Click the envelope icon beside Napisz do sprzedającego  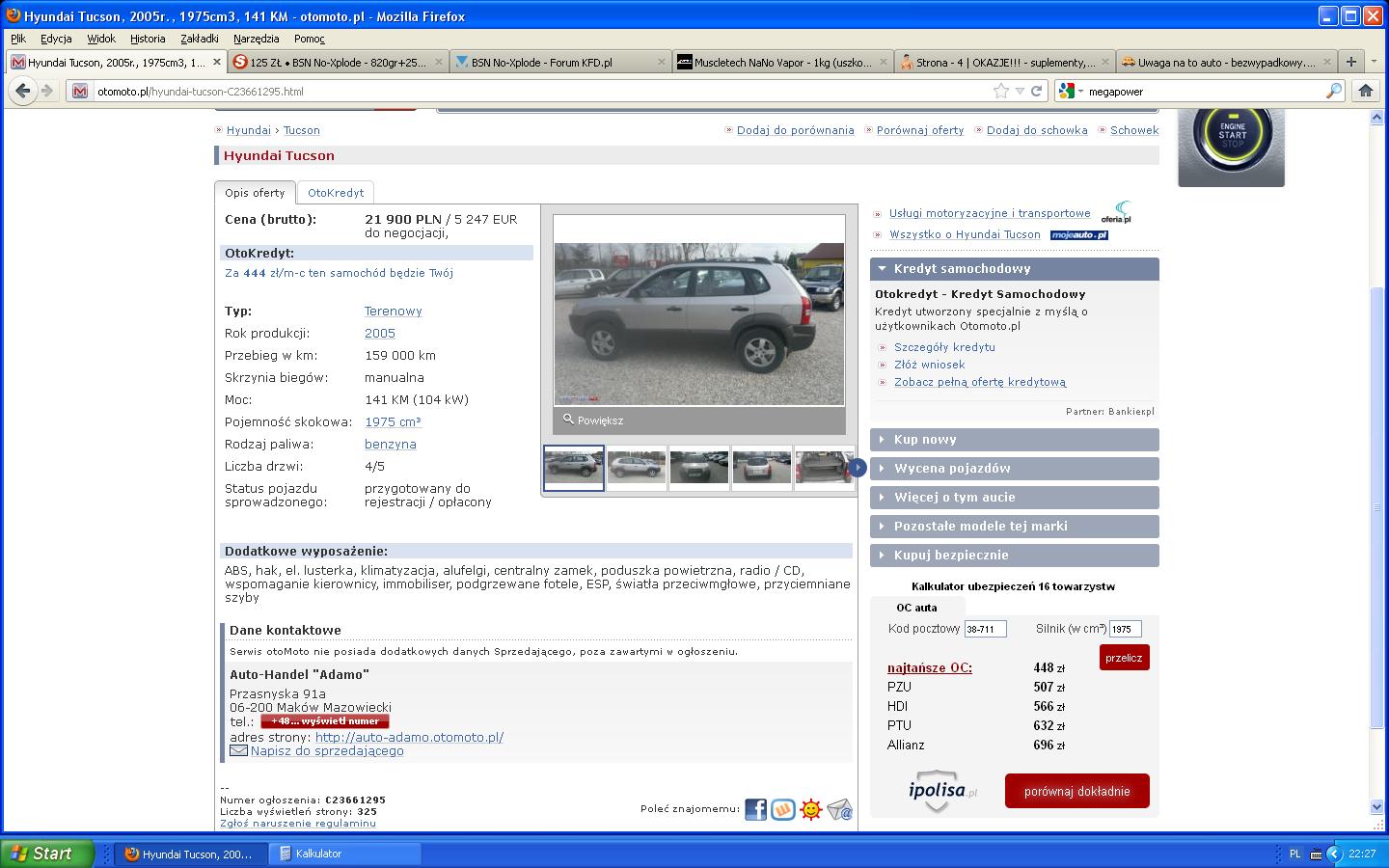(x=238, y=750)
